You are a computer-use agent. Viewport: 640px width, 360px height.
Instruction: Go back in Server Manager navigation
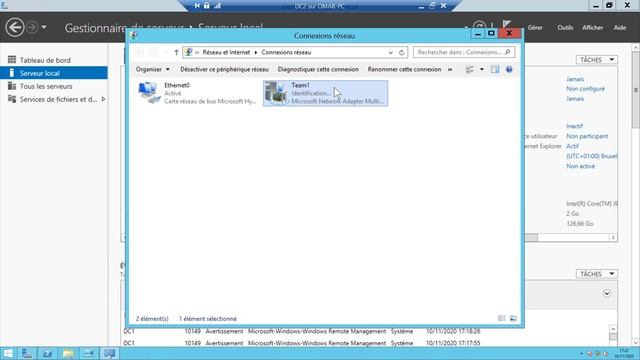point(15,28)
